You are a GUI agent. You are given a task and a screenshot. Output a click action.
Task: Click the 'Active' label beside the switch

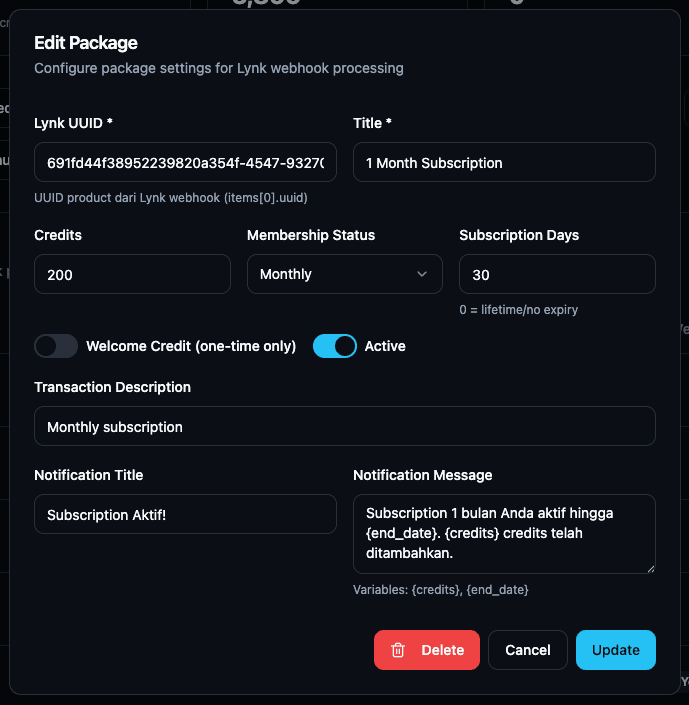click(385, 346)
